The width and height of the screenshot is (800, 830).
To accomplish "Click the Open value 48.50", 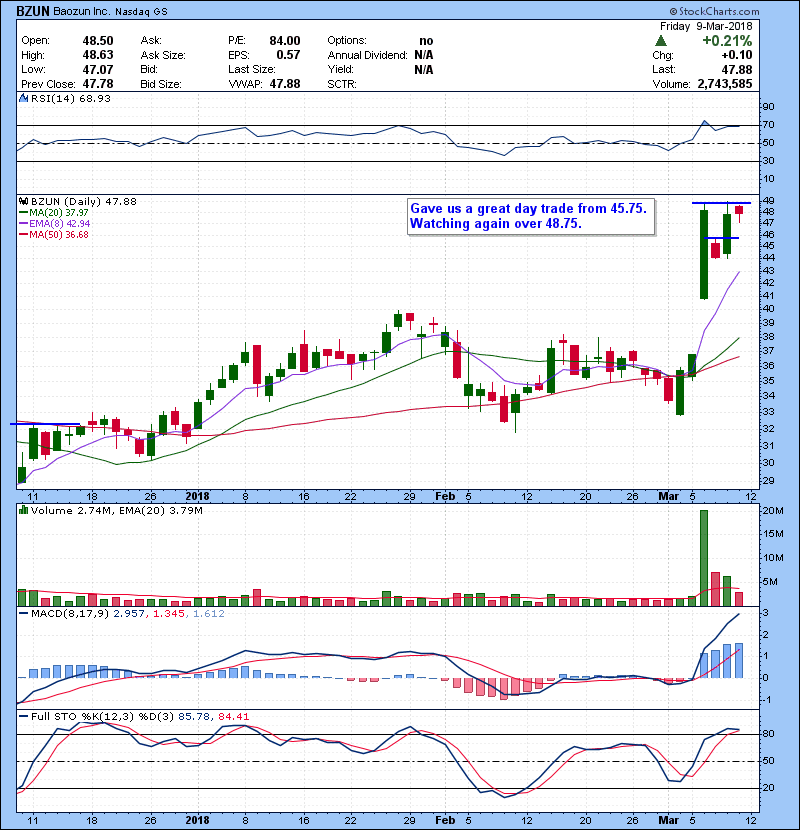I will (x=98, y=41).
